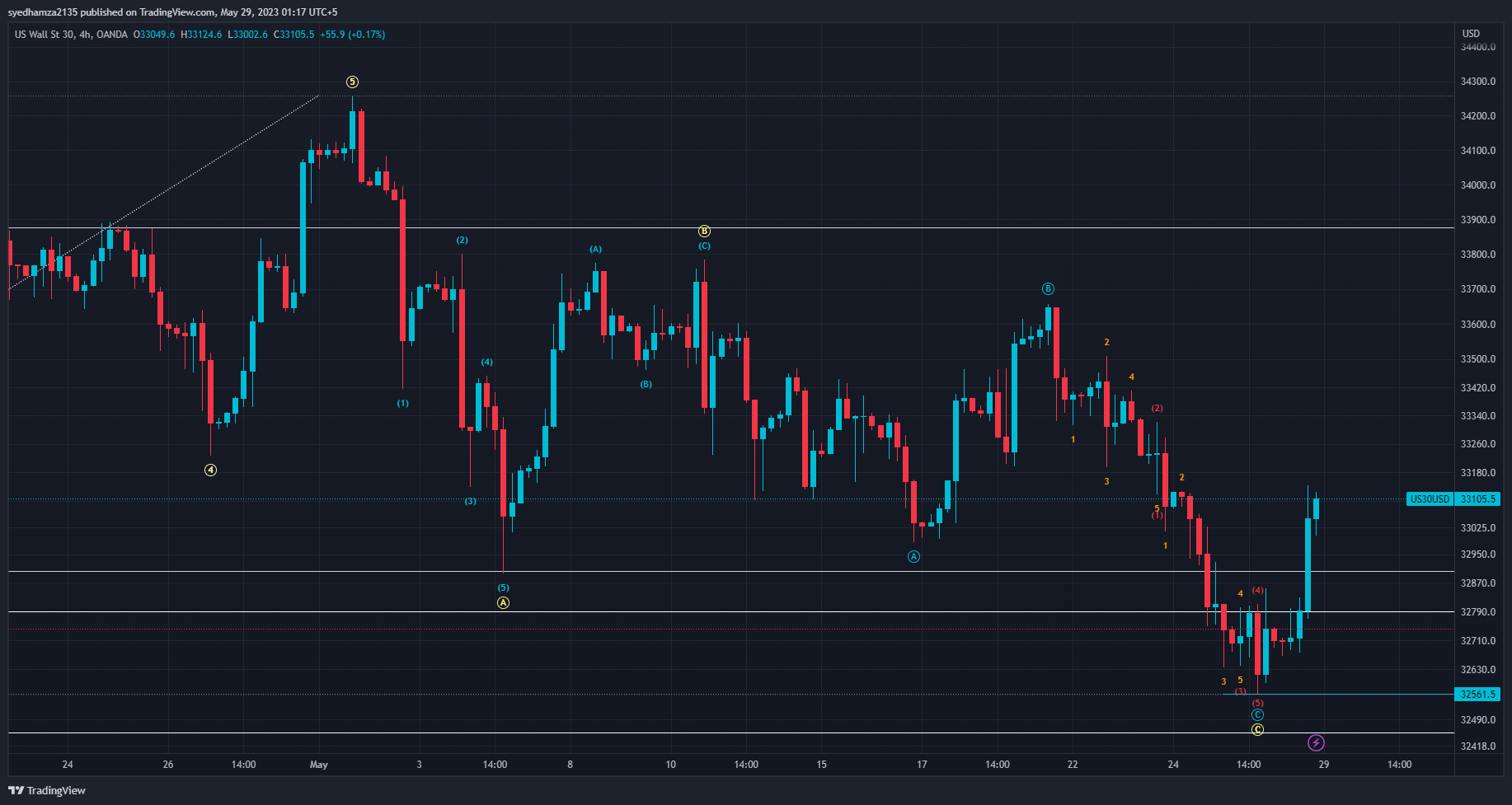The width and height of the screenshot is (1512, 805).
Task: Click the blue (2) wave label
Action: (x=462, y=240)
